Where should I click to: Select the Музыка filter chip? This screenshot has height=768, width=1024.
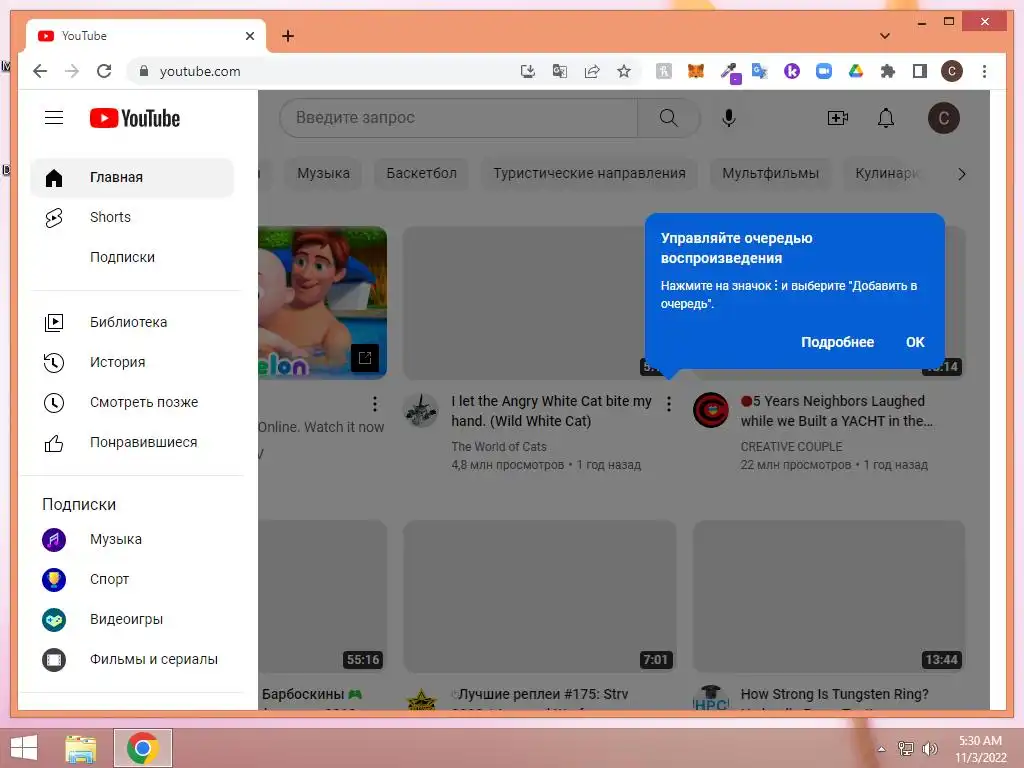323,173
